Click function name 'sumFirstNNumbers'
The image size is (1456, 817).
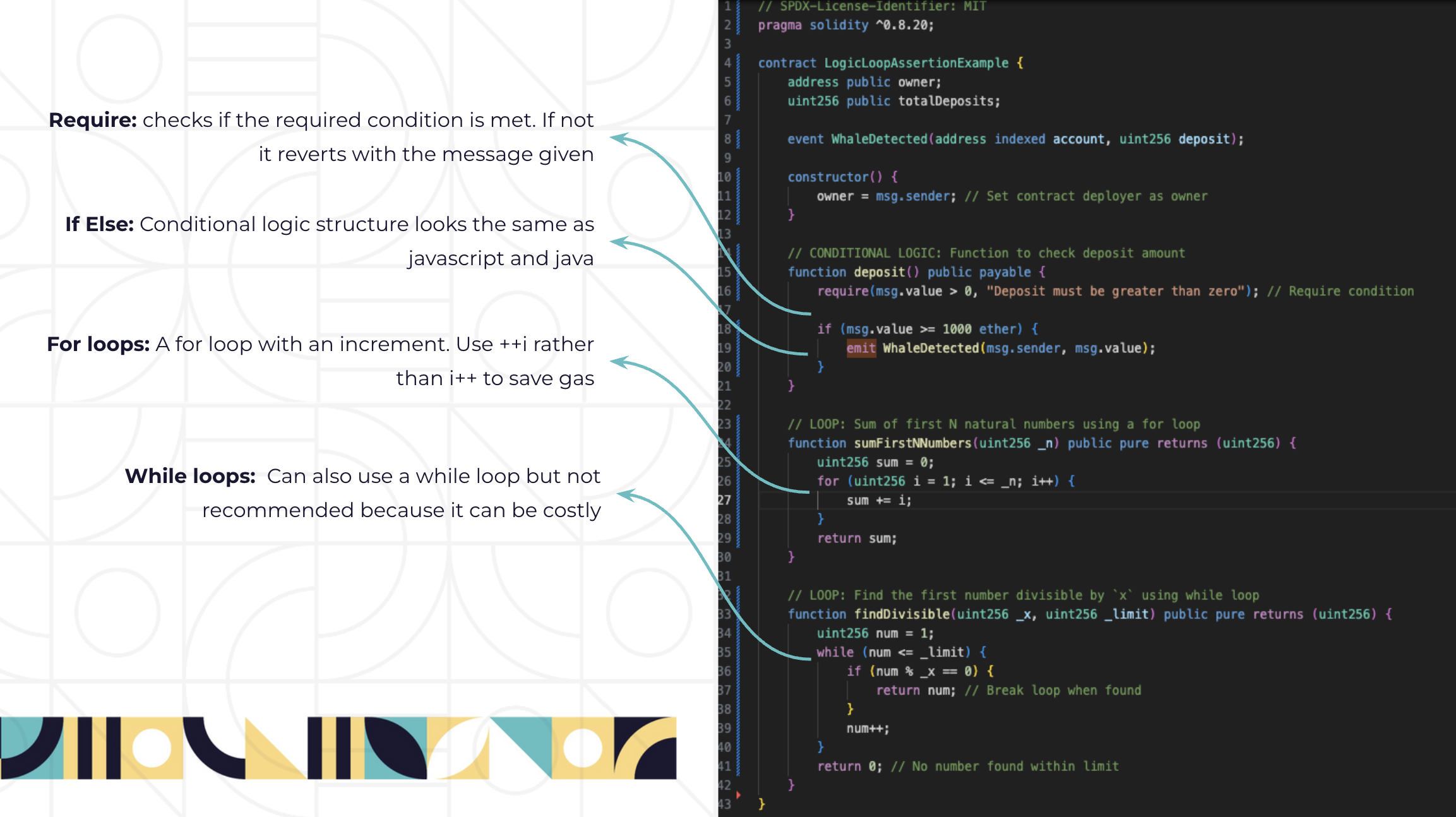[912, 443]
